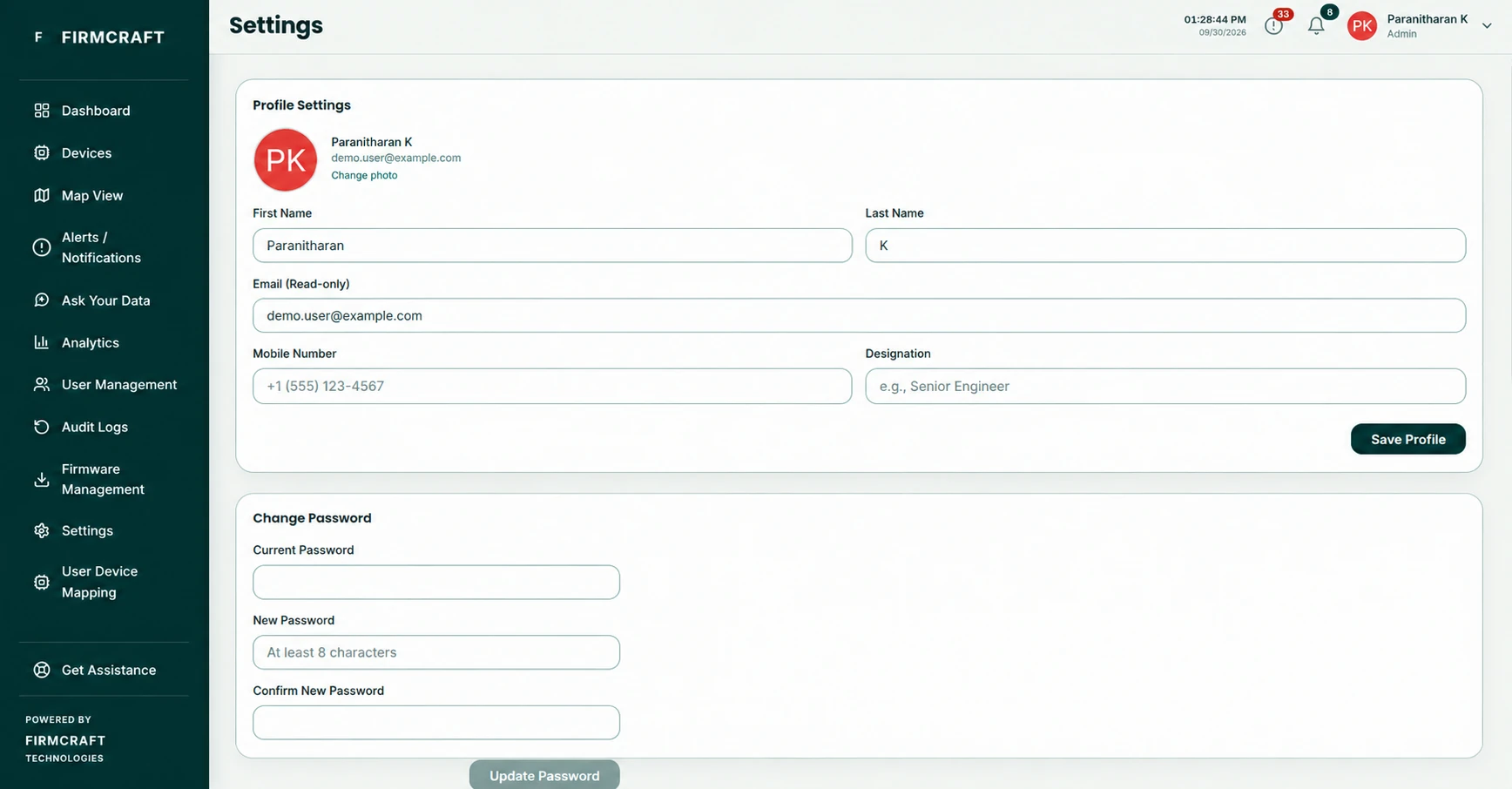Focus the Mobile Number field

coord(552,386)
